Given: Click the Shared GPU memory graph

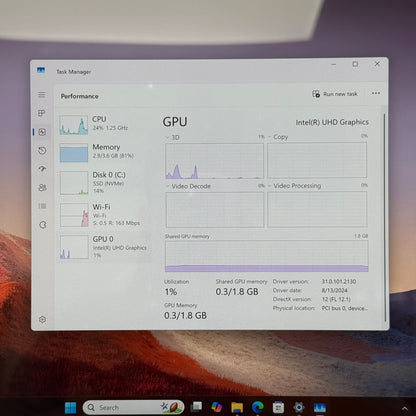Looking at the screenshot, I should [x=267, y=256].
